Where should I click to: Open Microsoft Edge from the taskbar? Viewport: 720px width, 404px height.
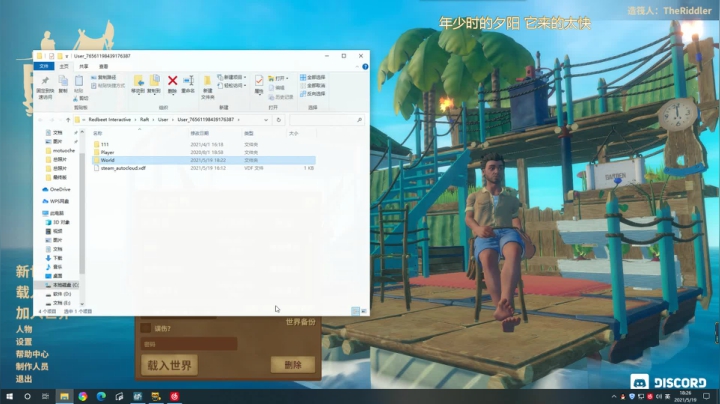coord(101,396)
